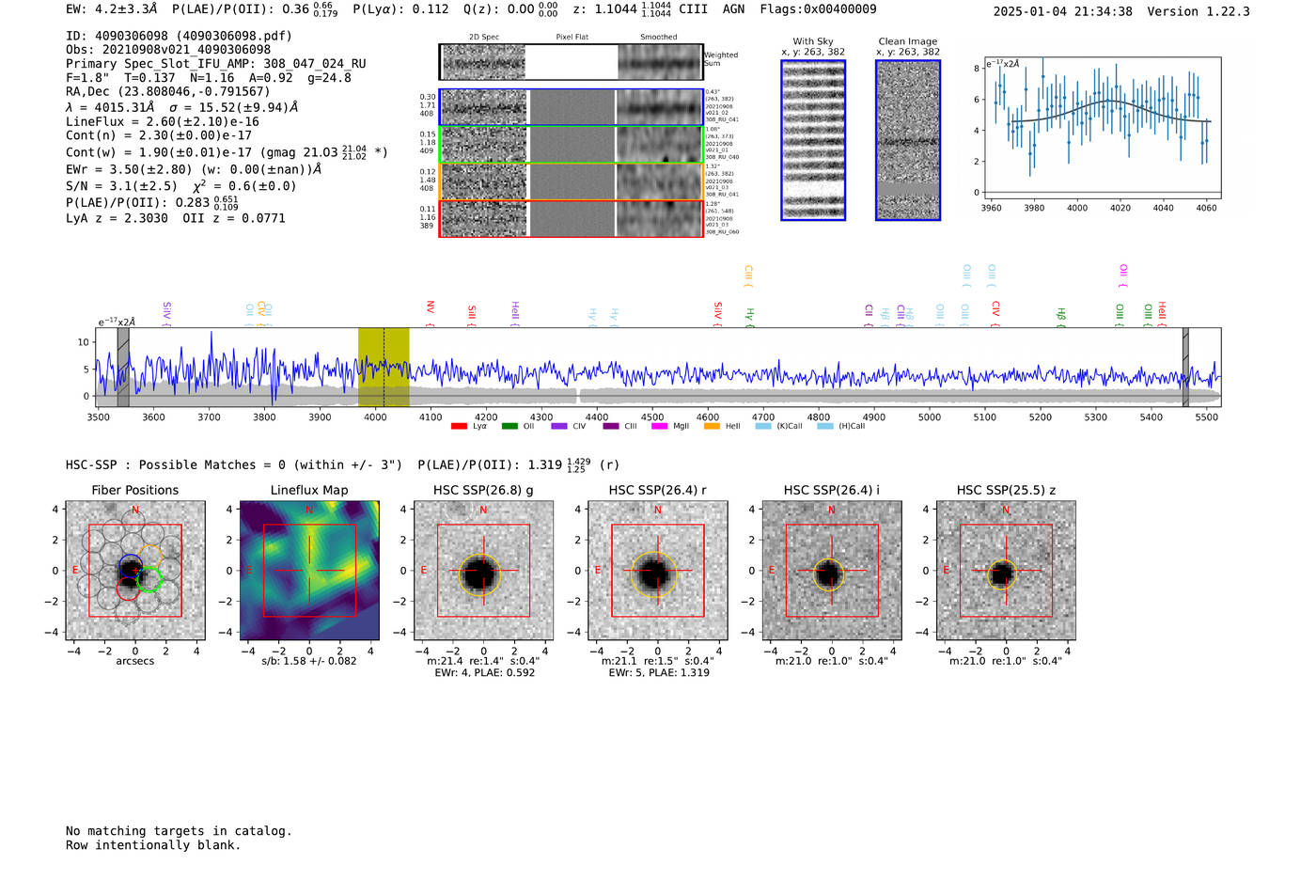
Task: Click the 'LyA z = 2.3030' text
Action: tap(117, 218)
